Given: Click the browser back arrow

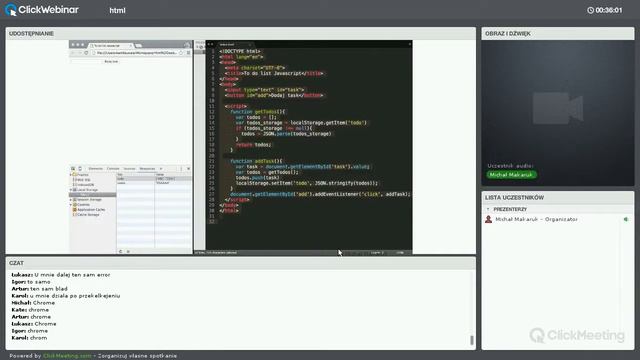Looking at the screenshot, I should tap(73, 53).
